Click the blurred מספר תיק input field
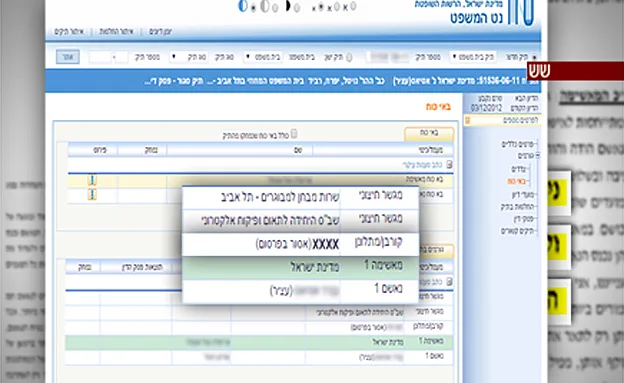 click(387, 57)
